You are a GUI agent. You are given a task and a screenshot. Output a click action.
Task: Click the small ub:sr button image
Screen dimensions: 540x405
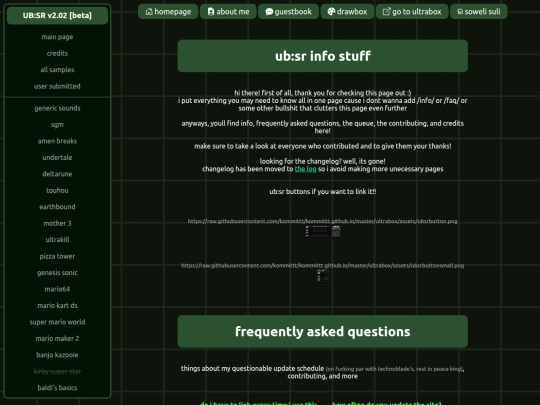pyautogui.click(x=323, y=276)
